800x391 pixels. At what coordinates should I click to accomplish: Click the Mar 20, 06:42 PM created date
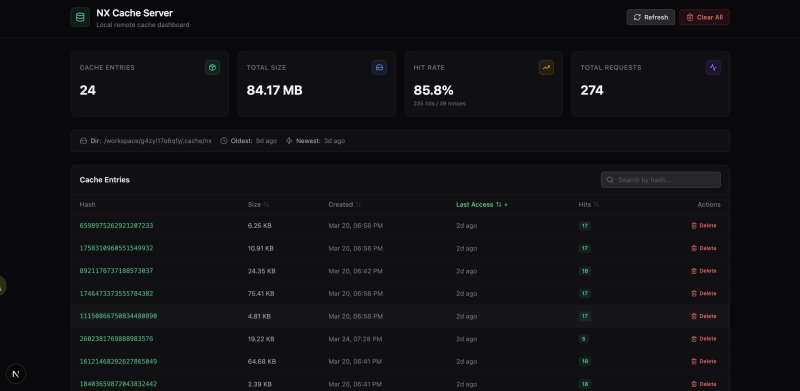pyautogui.click(x=355, y=271)
